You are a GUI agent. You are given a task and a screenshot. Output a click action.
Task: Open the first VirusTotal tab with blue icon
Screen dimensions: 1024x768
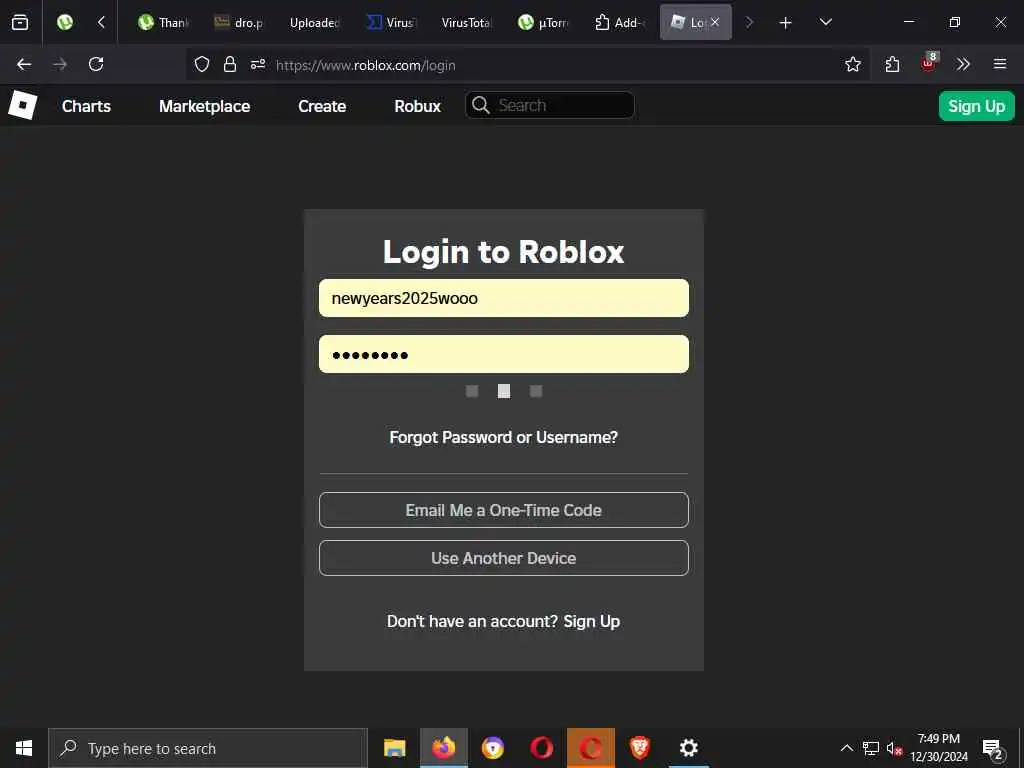click(391, 22)
